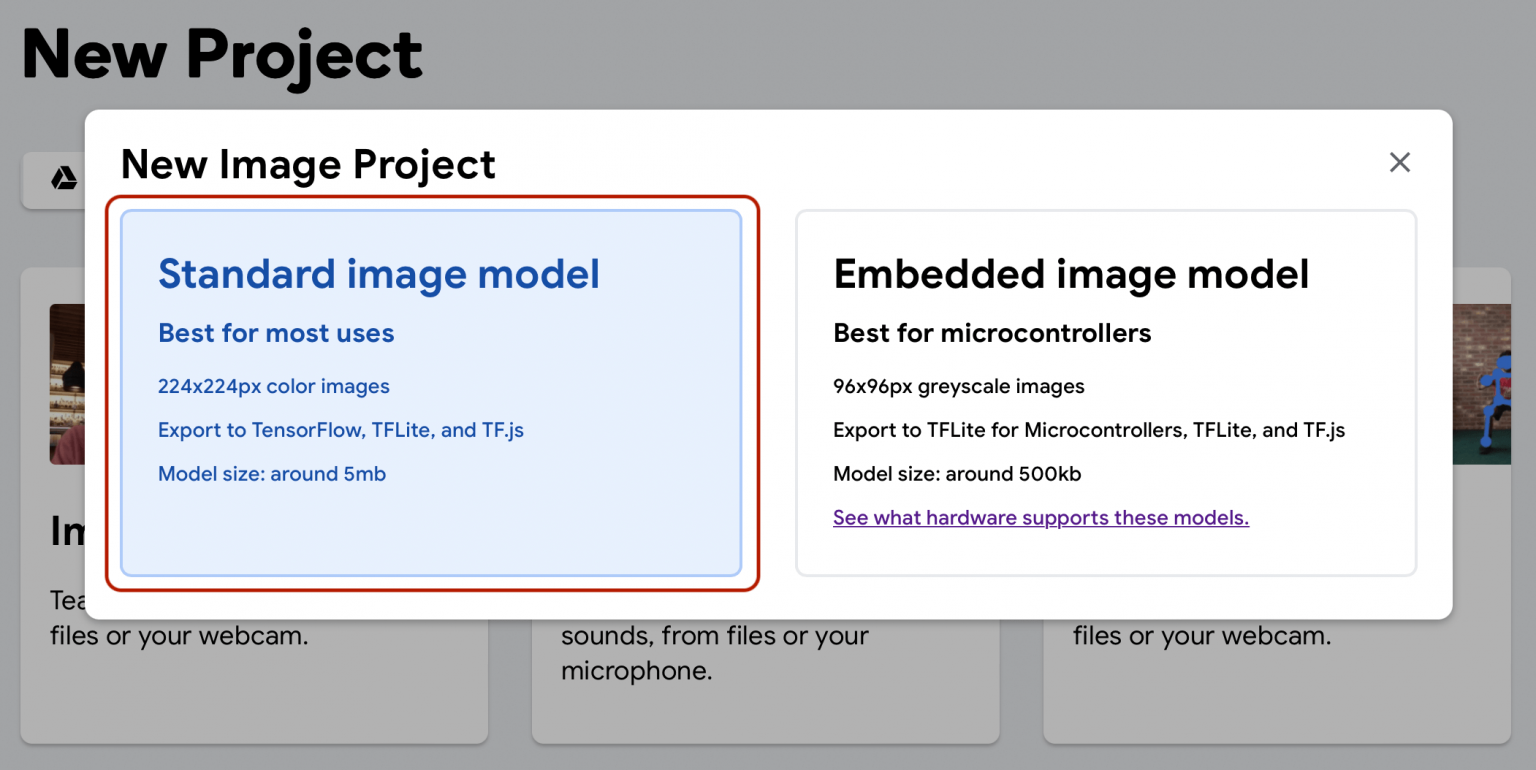The height and width of the screenshot is (770, 1536).
Task: Click the Standard image model heading
Action: pos(378,274)
